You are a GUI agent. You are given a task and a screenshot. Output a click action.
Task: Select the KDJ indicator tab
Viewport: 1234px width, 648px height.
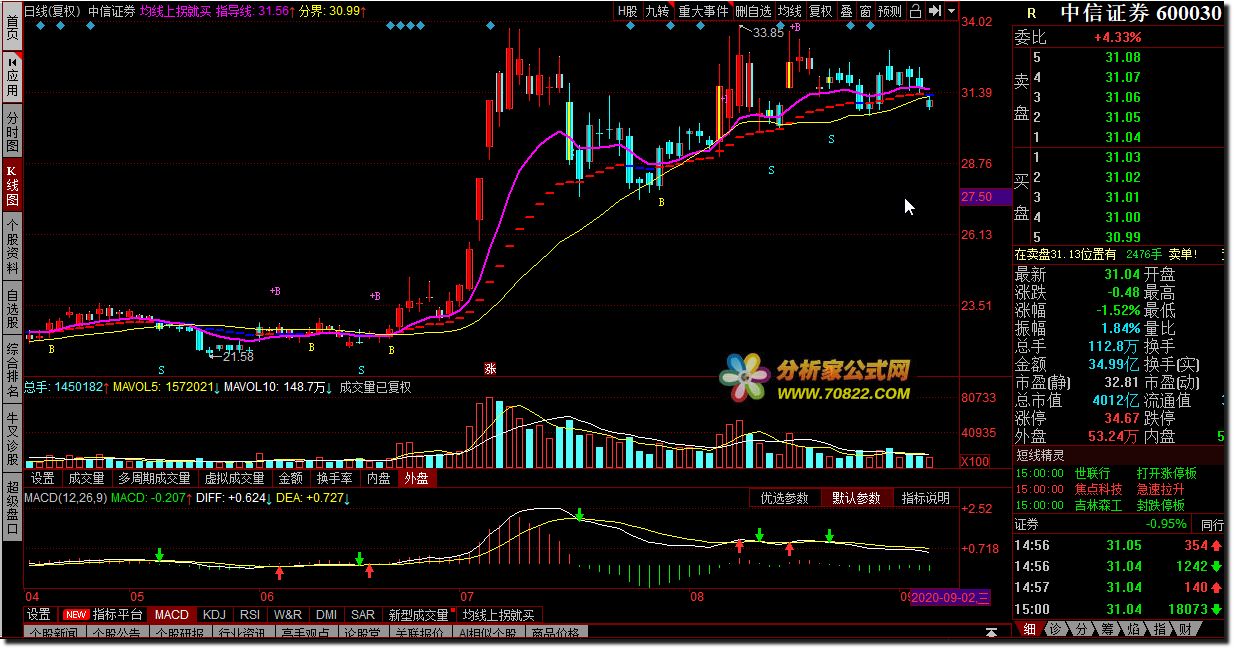point(213,614)
